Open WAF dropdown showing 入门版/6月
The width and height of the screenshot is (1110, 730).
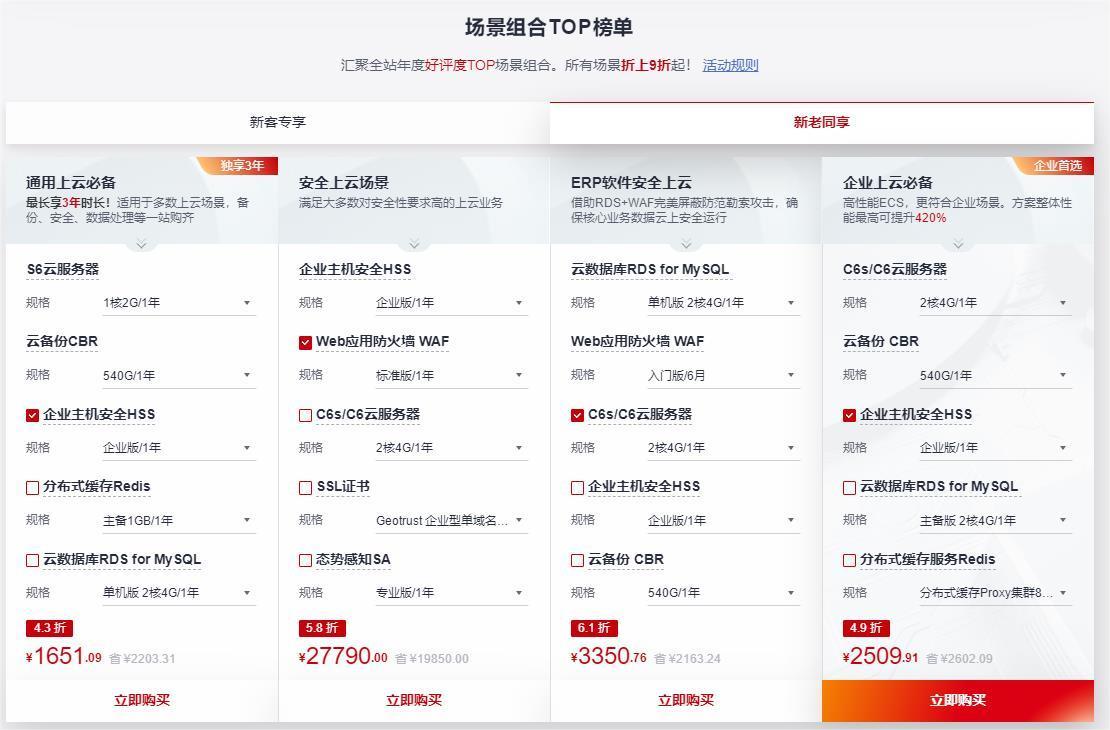(723, 375)
